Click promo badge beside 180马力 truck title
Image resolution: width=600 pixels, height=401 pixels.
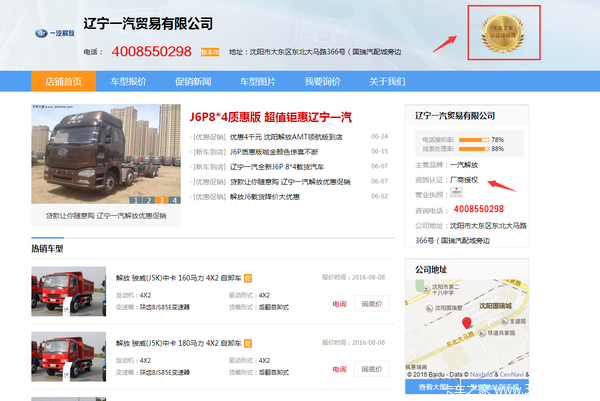[x=248, y=343]
